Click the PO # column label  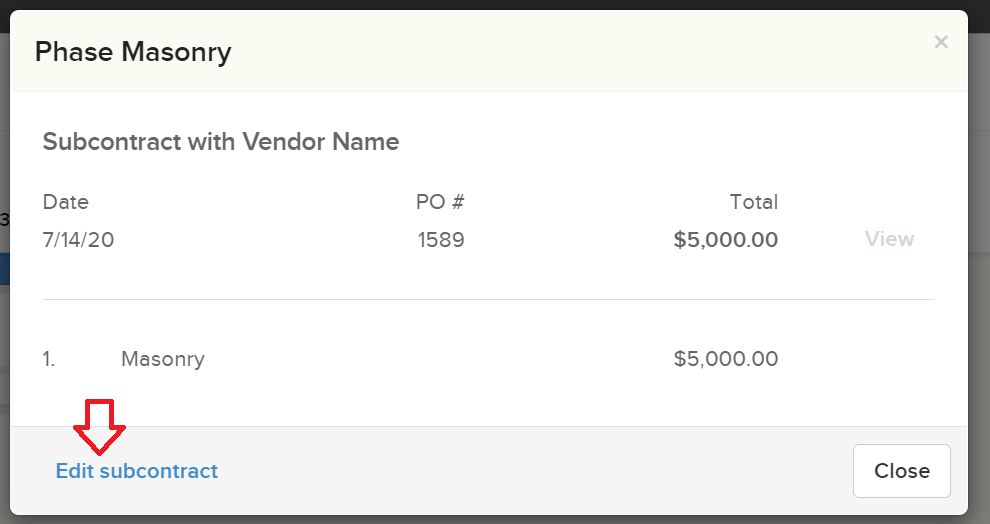click(x=440, y=202)
